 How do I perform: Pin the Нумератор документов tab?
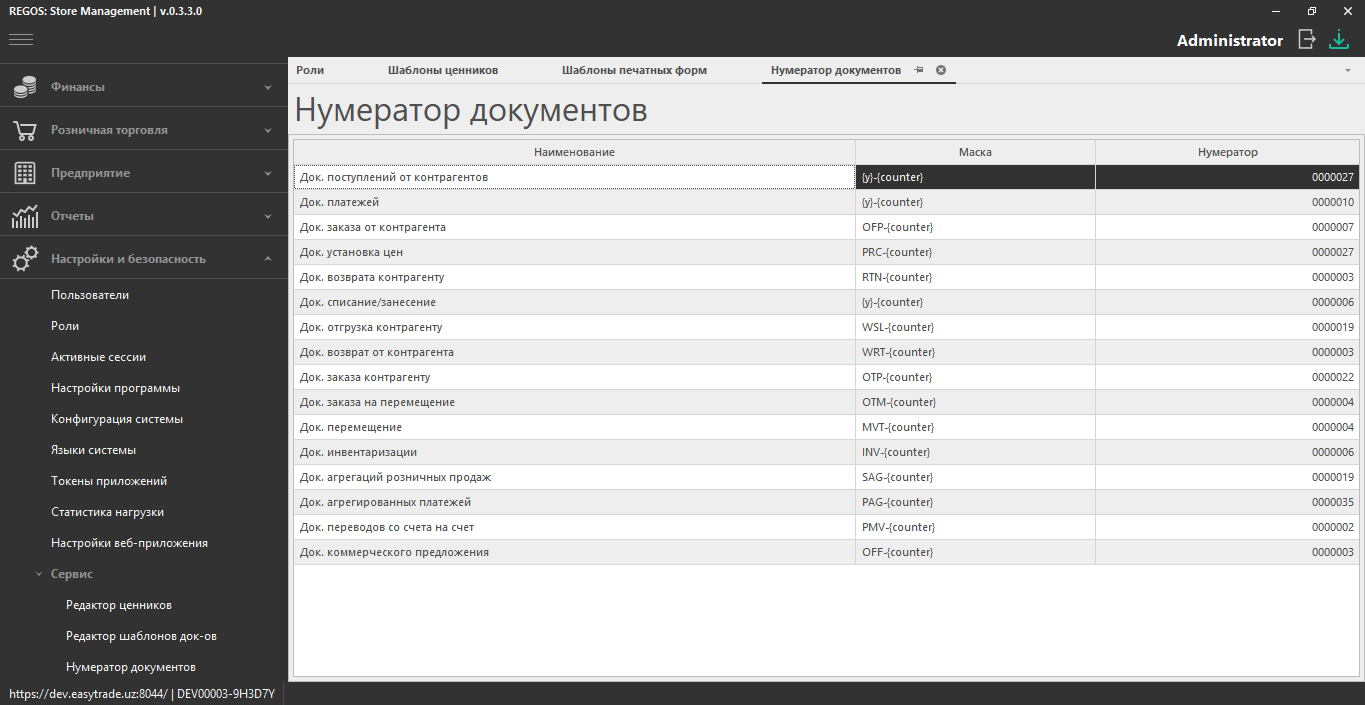(x=919, y=70)
